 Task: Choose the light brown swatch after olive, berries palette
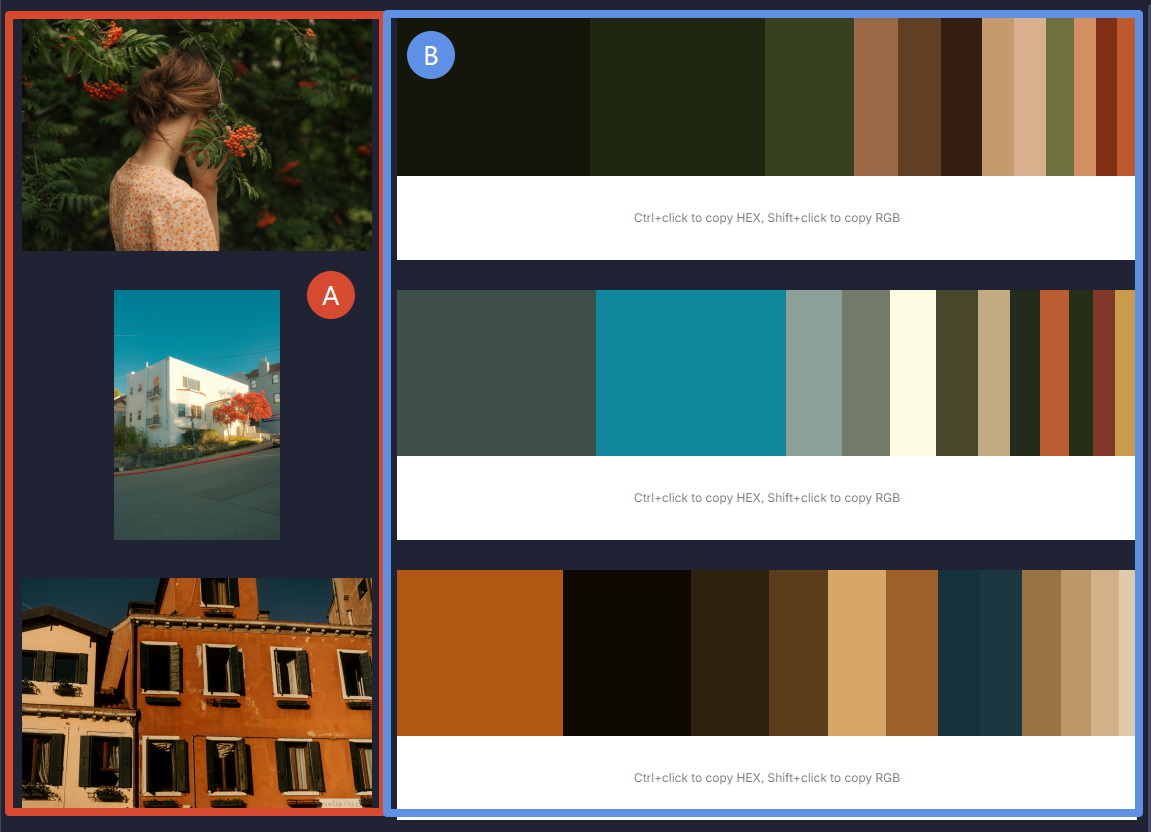coord(876,97)
